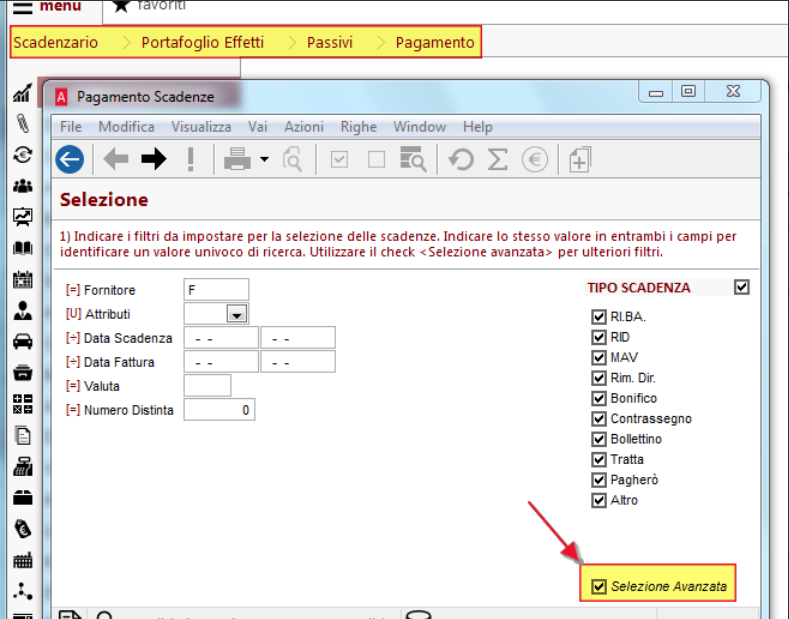Click the Numero Distinta input field
Screen dimensions: 789x619
219,410
